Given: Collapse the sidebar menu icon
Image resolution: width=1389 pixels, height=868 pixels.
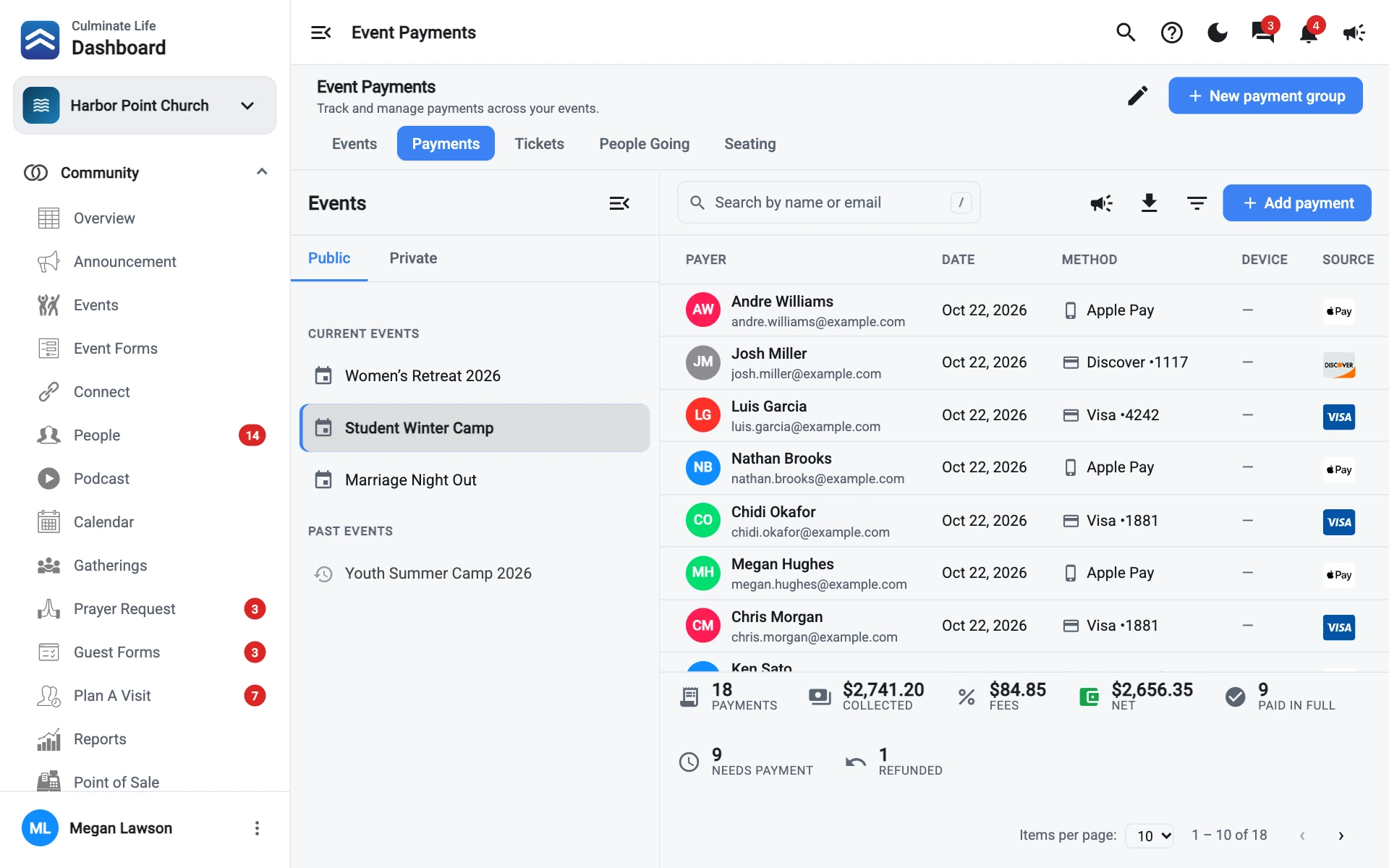Looking at the screenshot, I should [320, 33].
